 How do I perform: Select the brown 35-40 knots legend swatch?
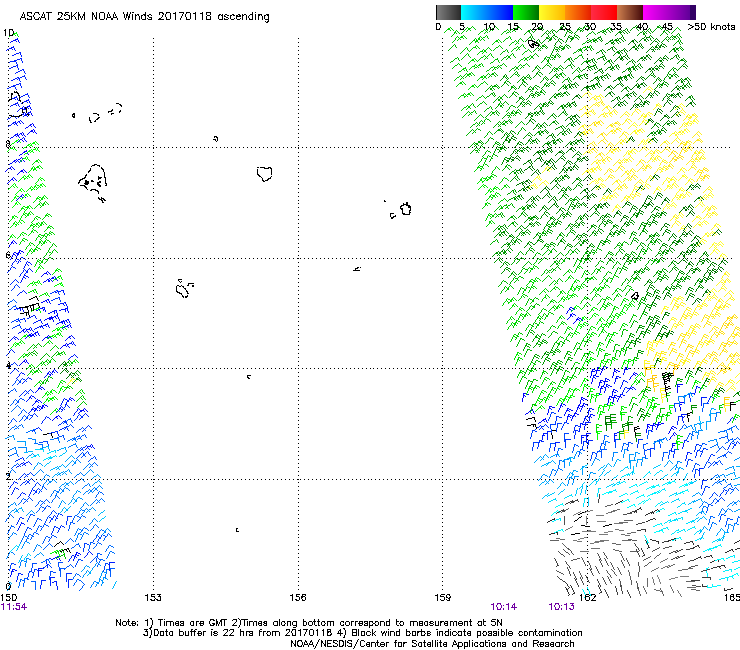630,12
